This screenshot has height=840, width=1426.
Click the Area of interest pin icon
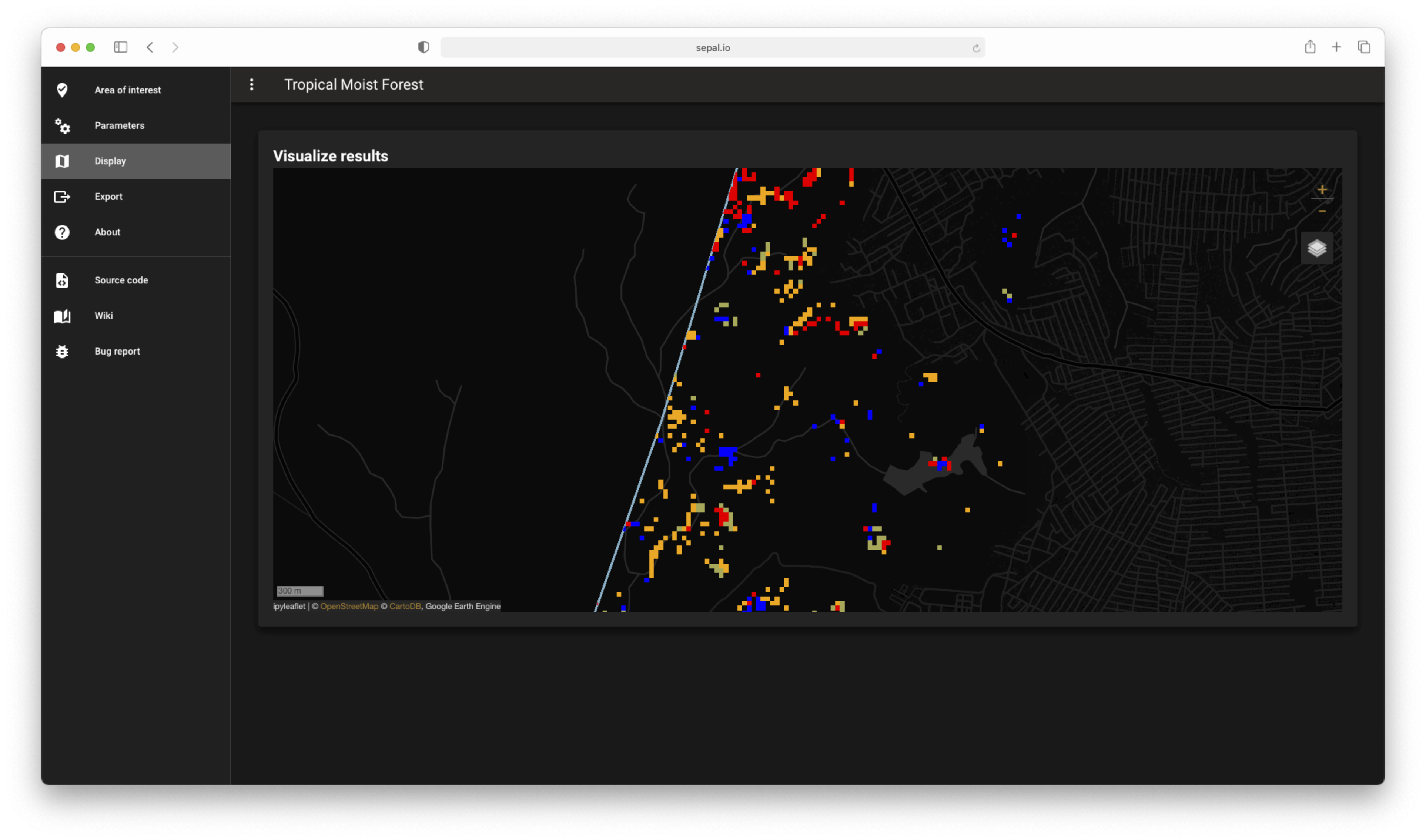coord(62,90)
